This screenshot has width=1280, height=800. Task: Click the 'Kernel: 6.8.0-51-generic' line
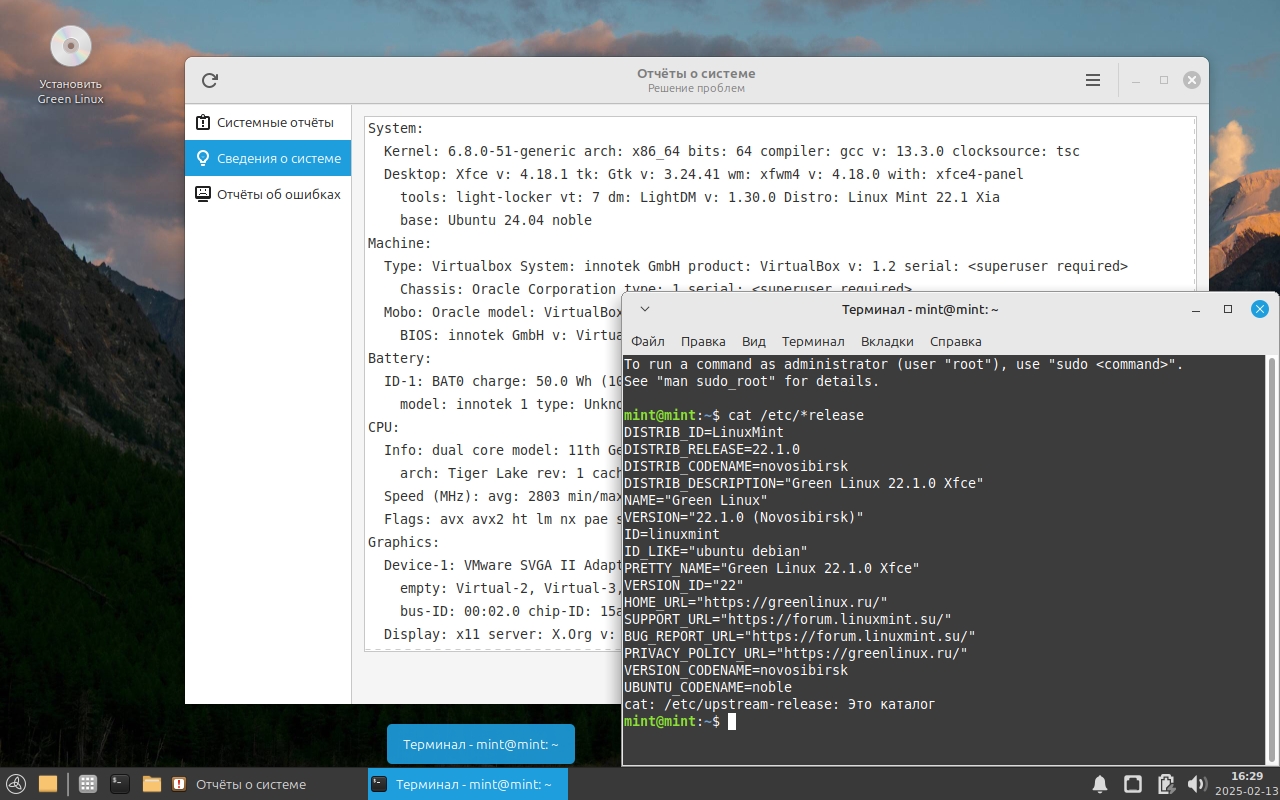tap(732, 151)
